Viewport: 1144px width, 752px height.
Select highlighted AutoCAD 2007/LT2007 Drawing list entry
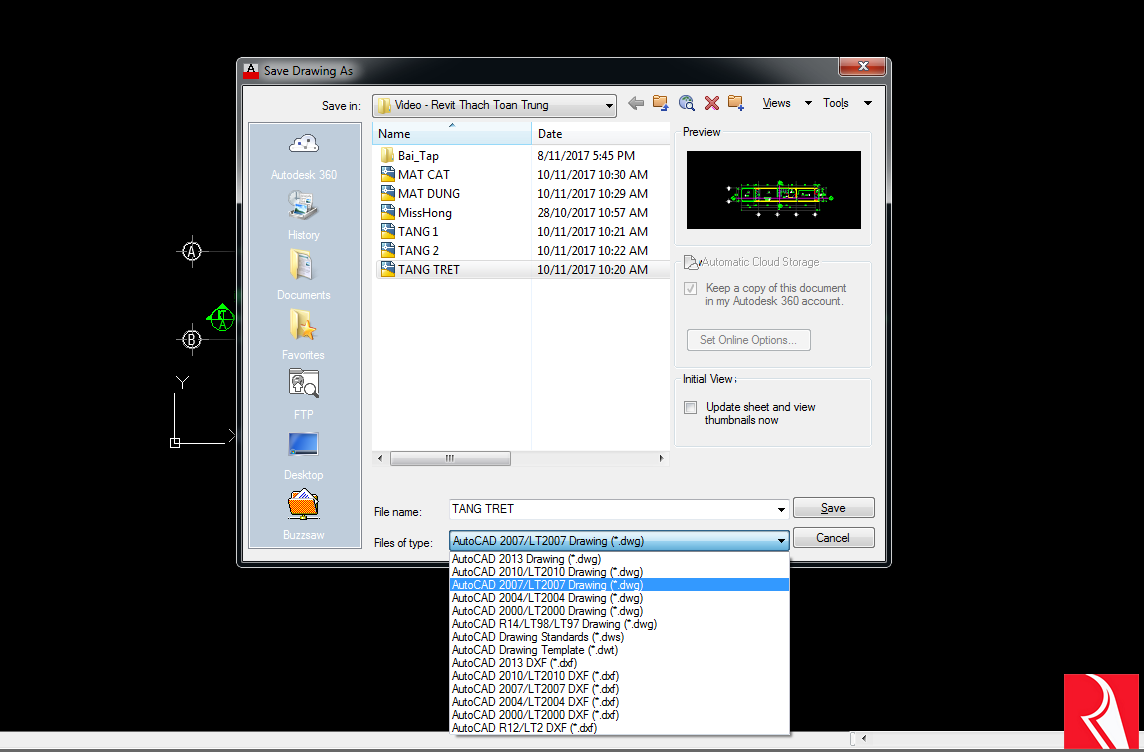click(x=619, y=585)
